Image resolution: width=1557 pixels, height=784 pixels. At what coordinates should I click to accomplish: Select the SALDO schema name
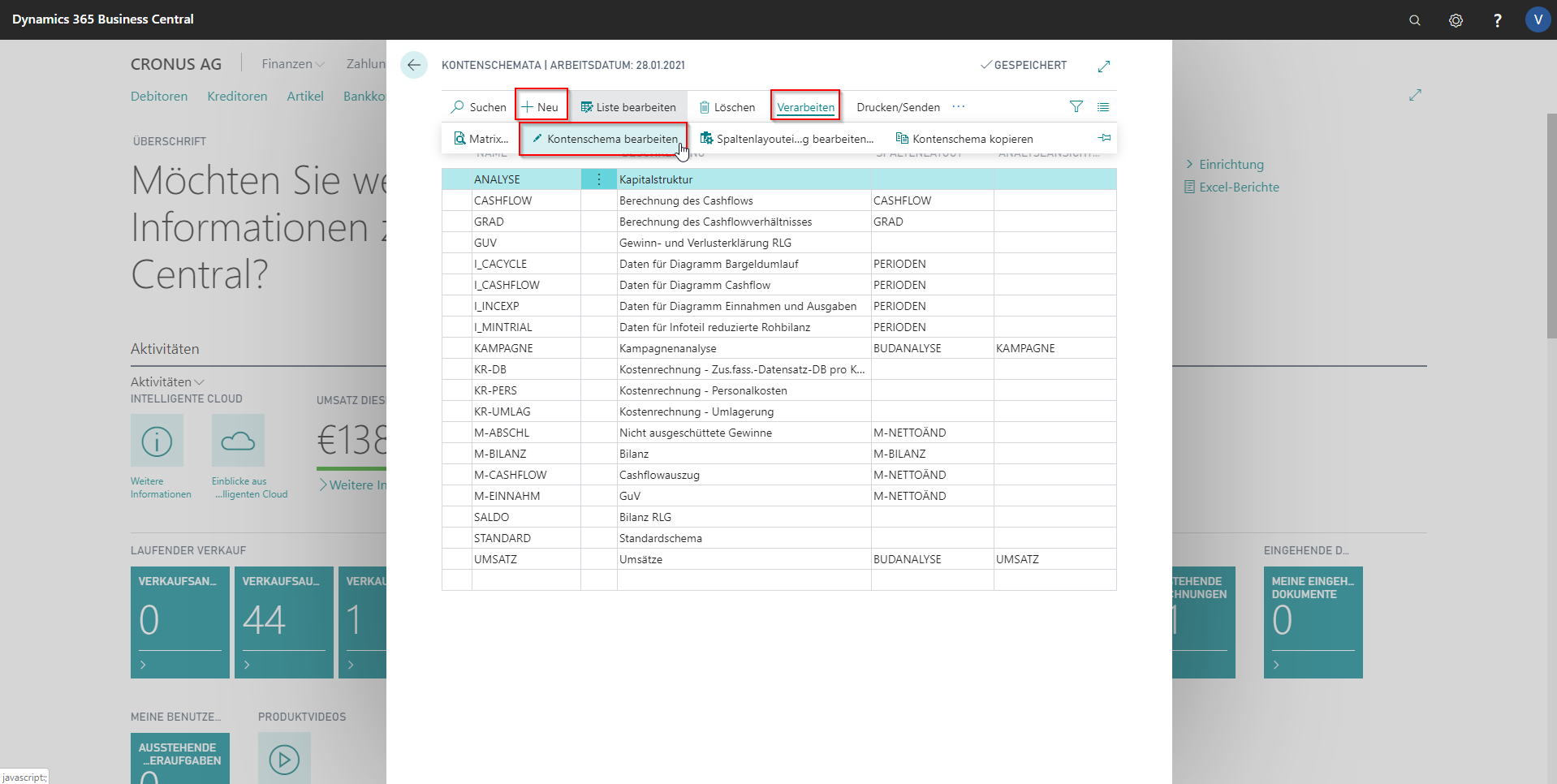coord(492,517)
